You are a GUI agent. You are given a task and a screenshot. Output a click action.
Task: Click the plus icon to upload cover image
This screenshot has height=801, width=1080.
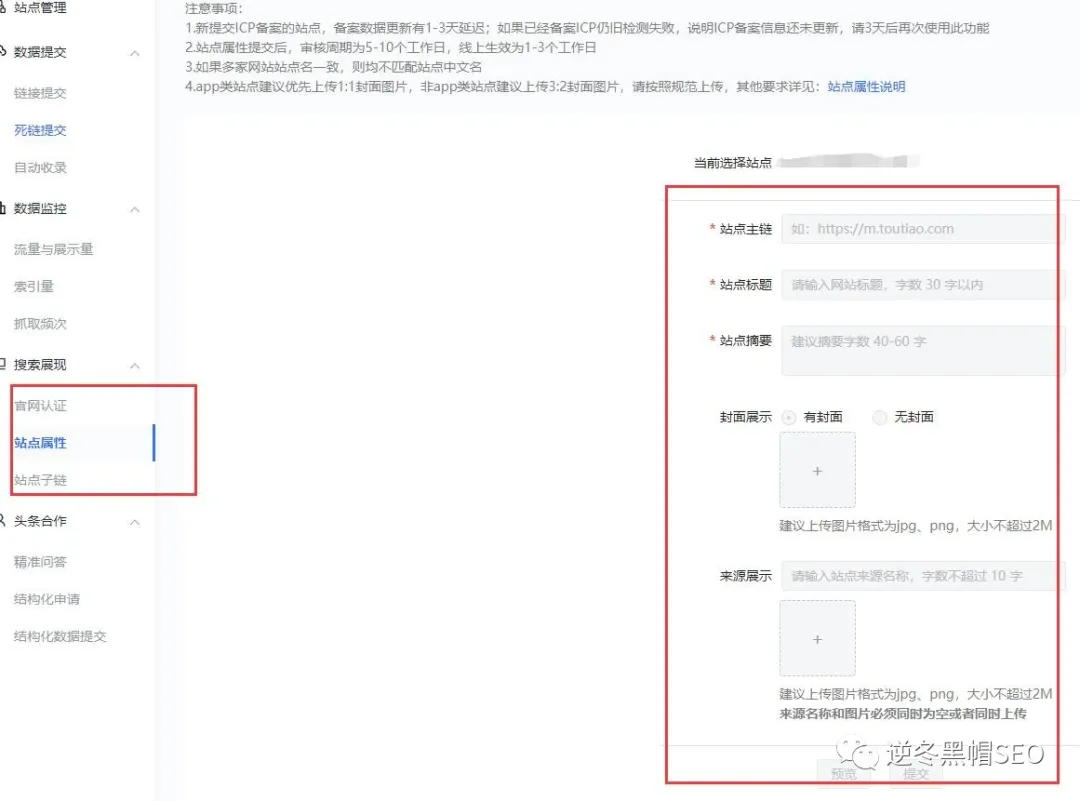tap(816, 470)
